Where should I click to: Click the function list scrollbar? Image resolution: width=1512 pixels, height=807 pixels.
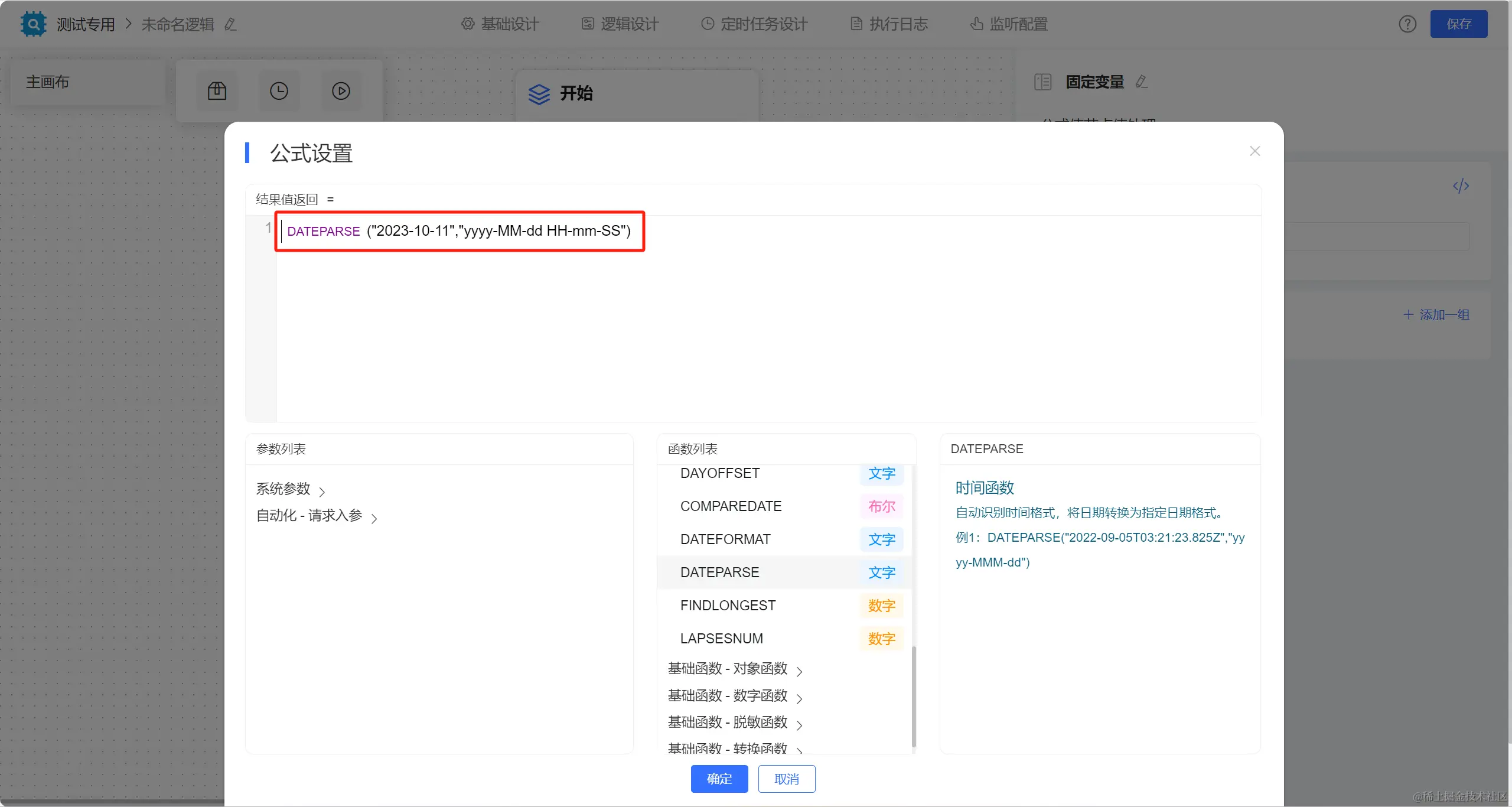(914, 696)
